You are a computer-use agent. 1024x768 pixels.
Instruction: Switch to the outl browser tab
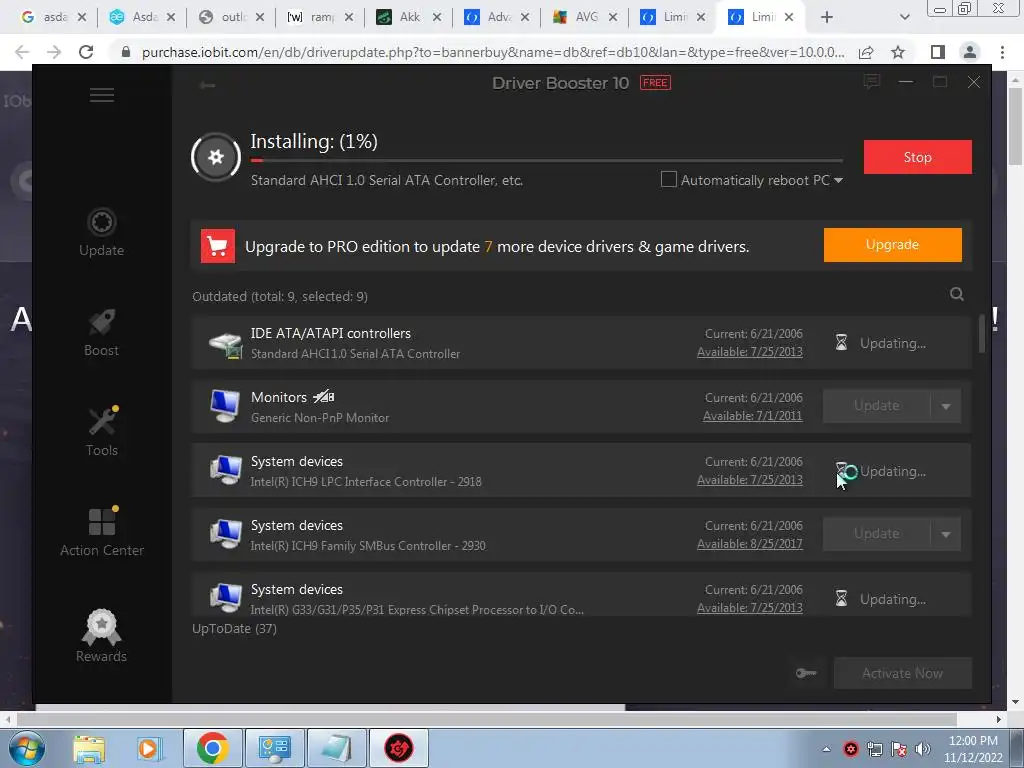coord(231,17)
